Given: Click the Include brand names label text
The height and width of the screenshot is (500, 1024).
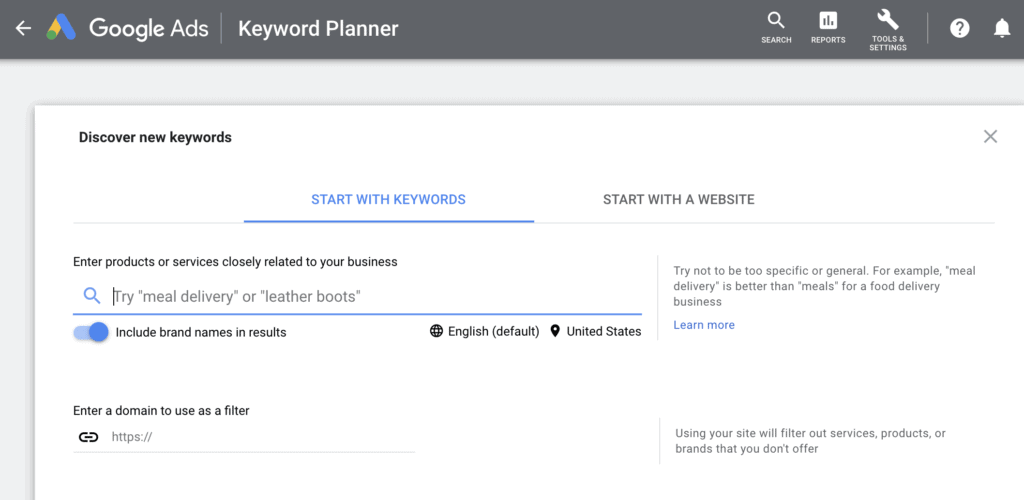Looking at the screenshot, I should pyautogui.click(x=201, y=332).
